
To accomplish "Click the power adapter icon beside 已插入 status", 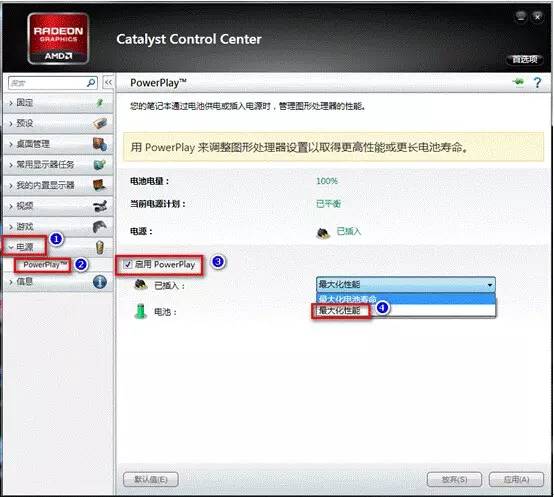I will 323,232.
